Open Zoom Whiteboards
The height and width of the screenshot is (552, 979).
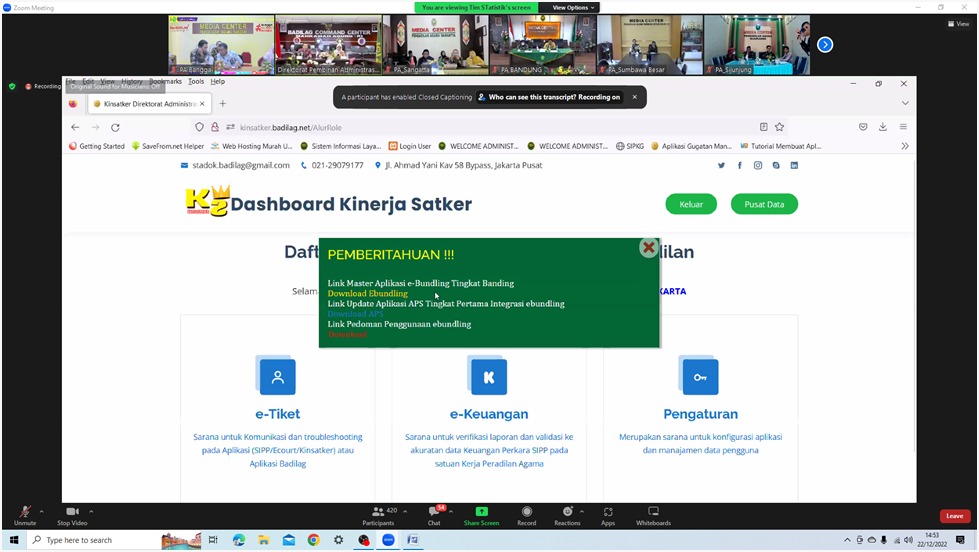pyautogui.click(x=653, y=514)
